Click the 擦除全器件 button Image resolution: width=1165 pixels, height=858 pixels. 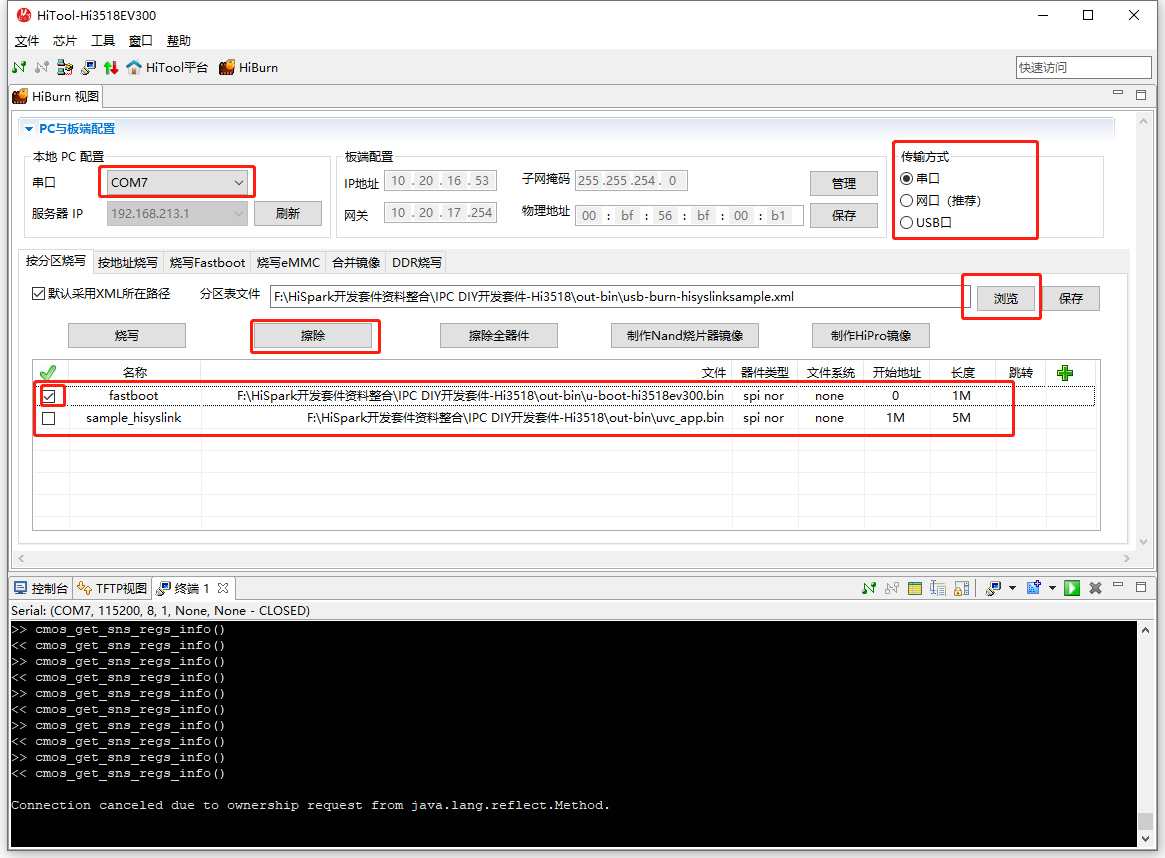click(499, 335)
